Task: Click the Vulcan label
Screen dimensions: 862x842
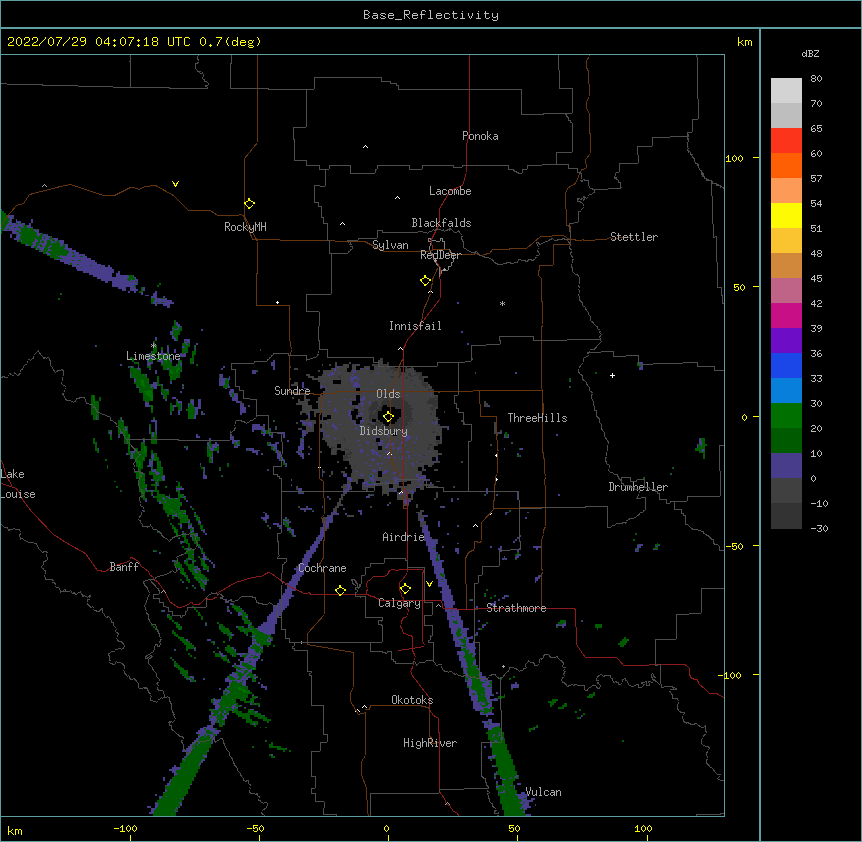Action: [543, 792]
